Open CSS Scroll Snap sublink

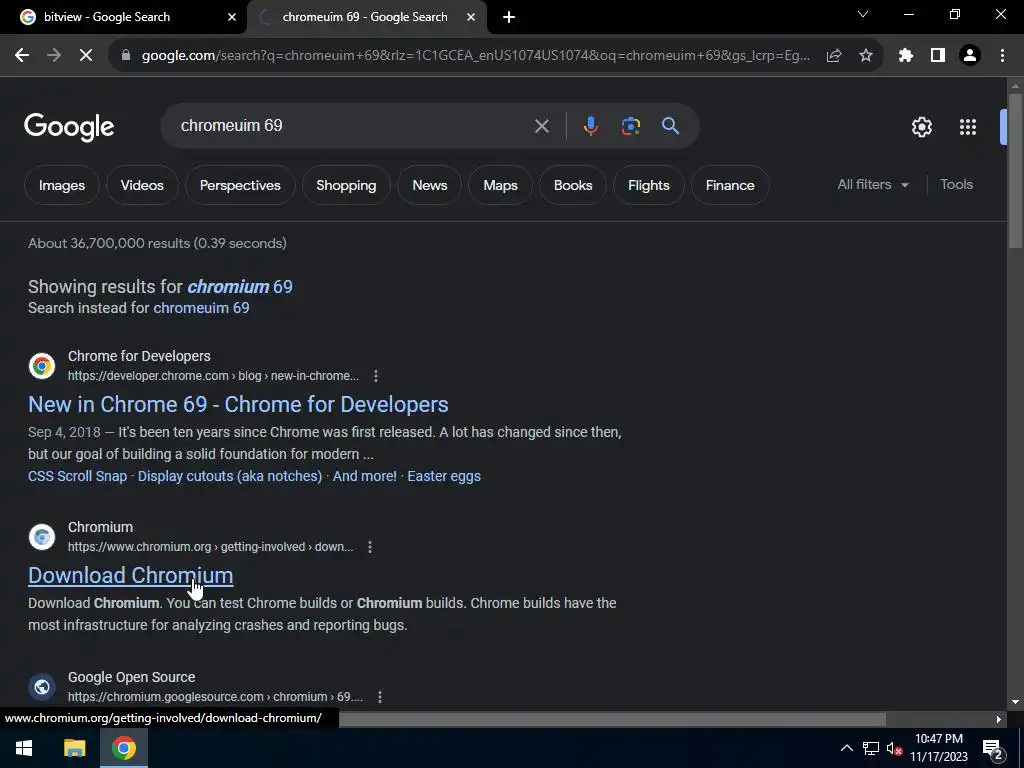(78, 476)
